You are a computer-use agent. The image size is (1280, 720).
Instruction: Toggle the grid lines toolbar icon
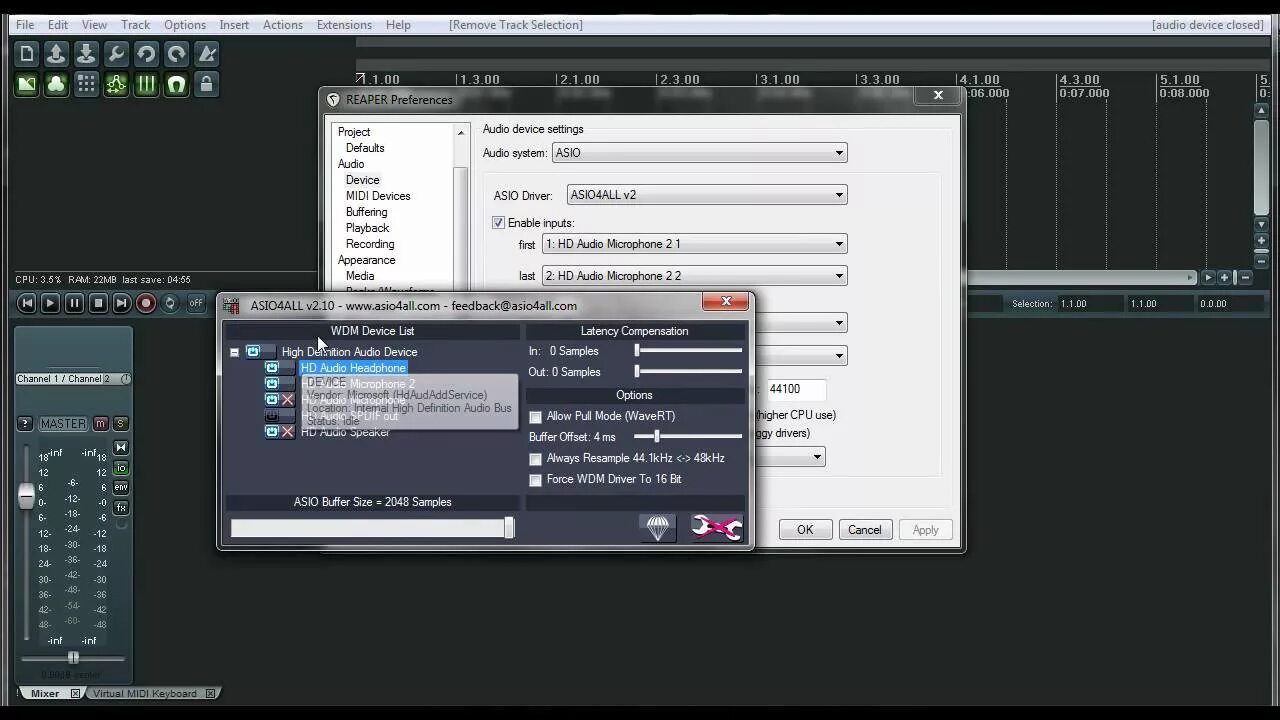click(87, 85)
